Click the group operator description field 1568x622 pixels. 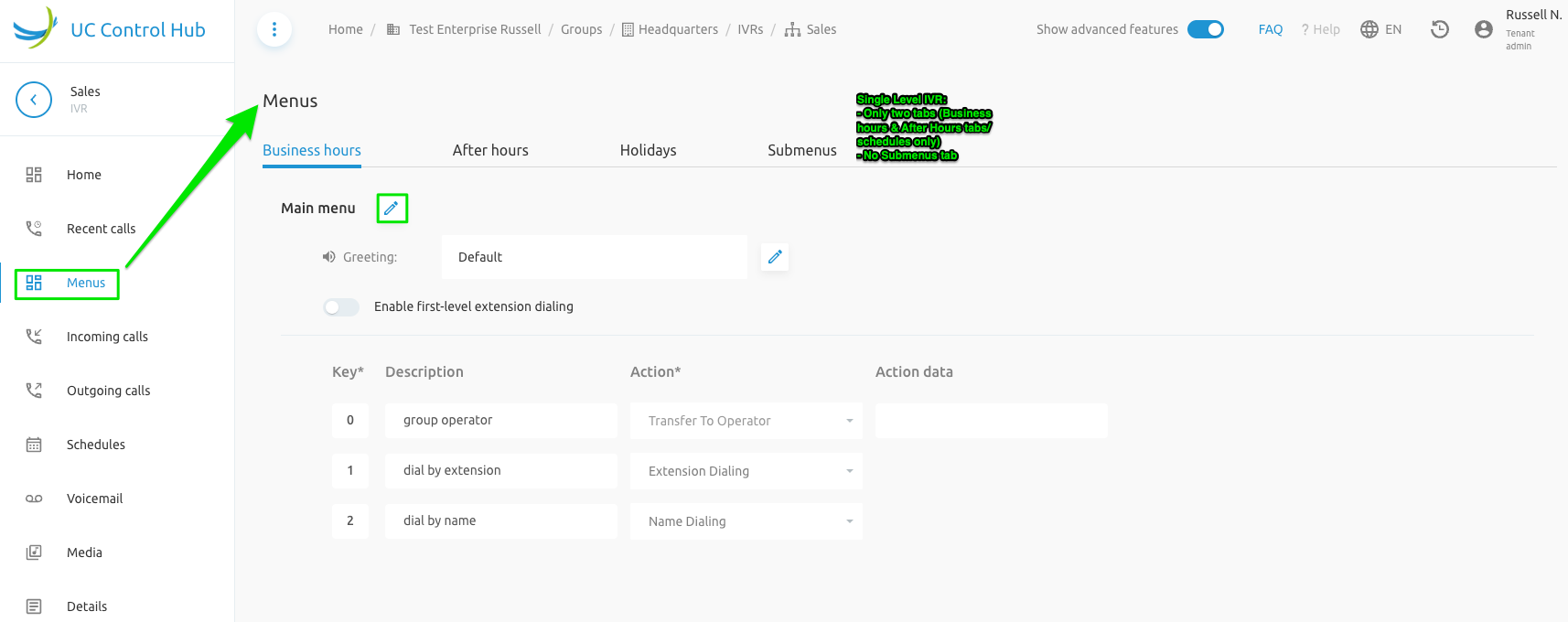point(500,421)
